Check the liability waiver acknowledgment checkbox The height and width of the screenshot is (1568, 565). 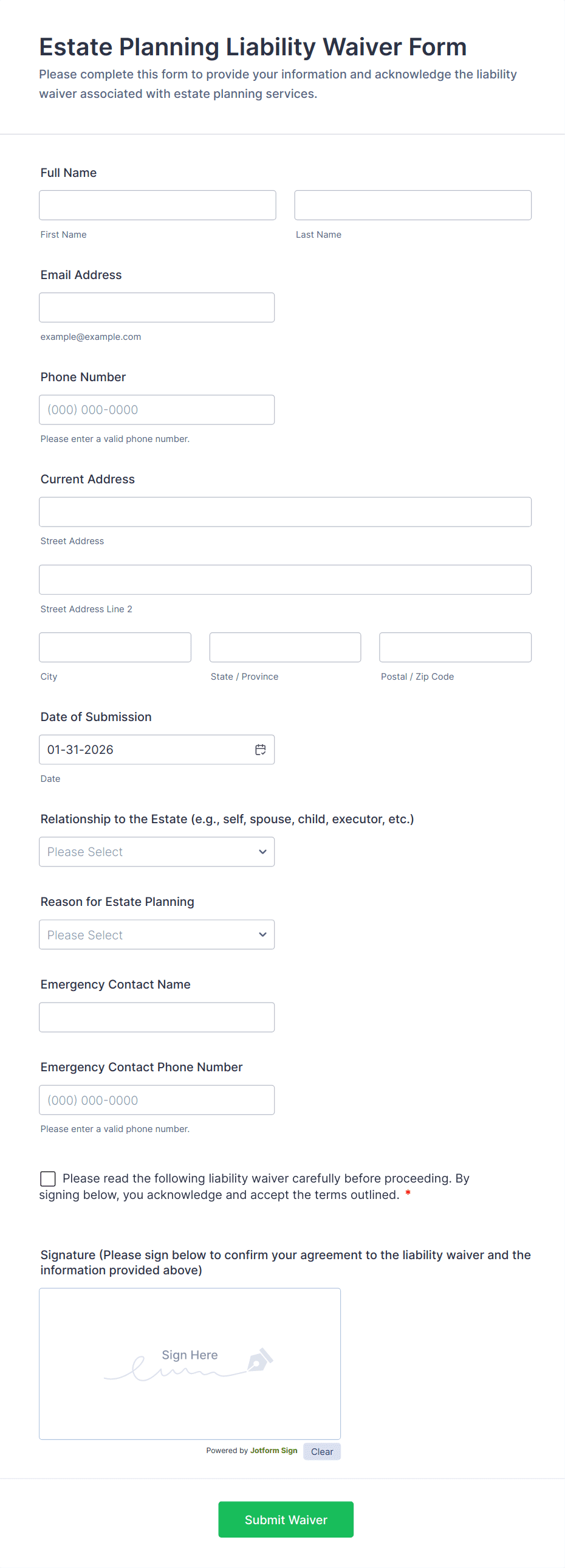pos(48,1178)
